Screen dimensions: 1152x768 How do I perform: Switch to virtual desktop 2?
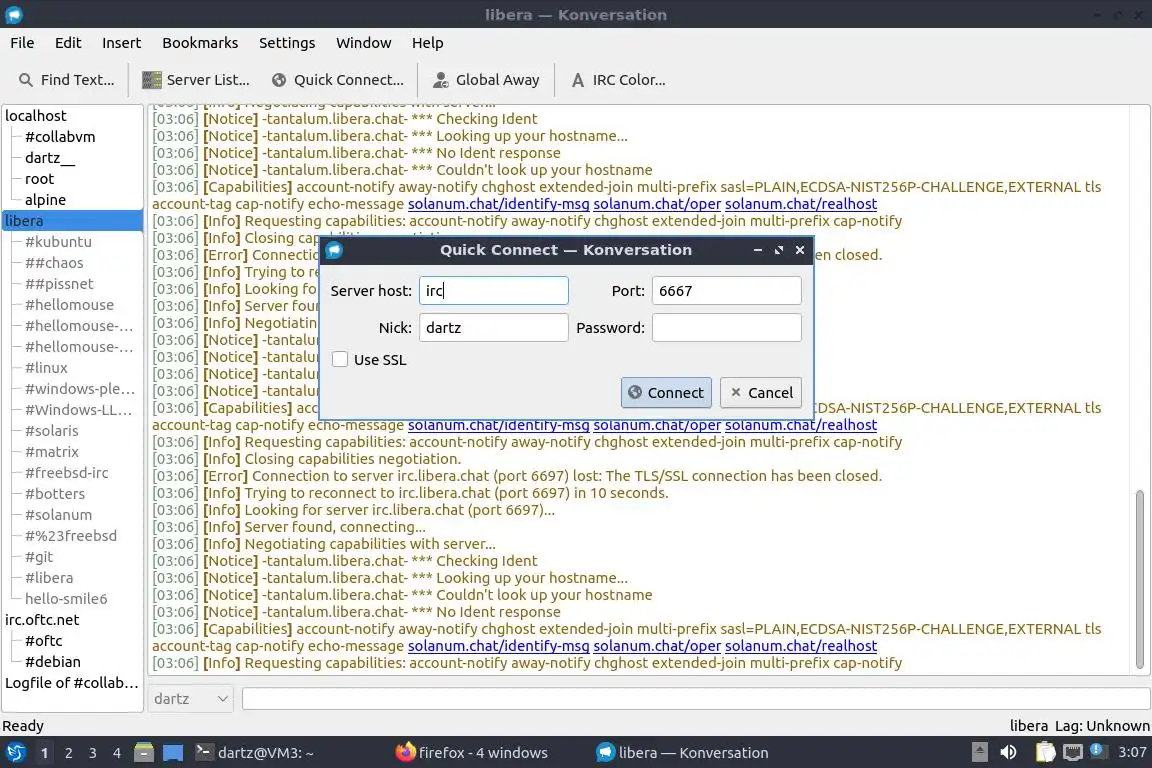coord(68,753)
